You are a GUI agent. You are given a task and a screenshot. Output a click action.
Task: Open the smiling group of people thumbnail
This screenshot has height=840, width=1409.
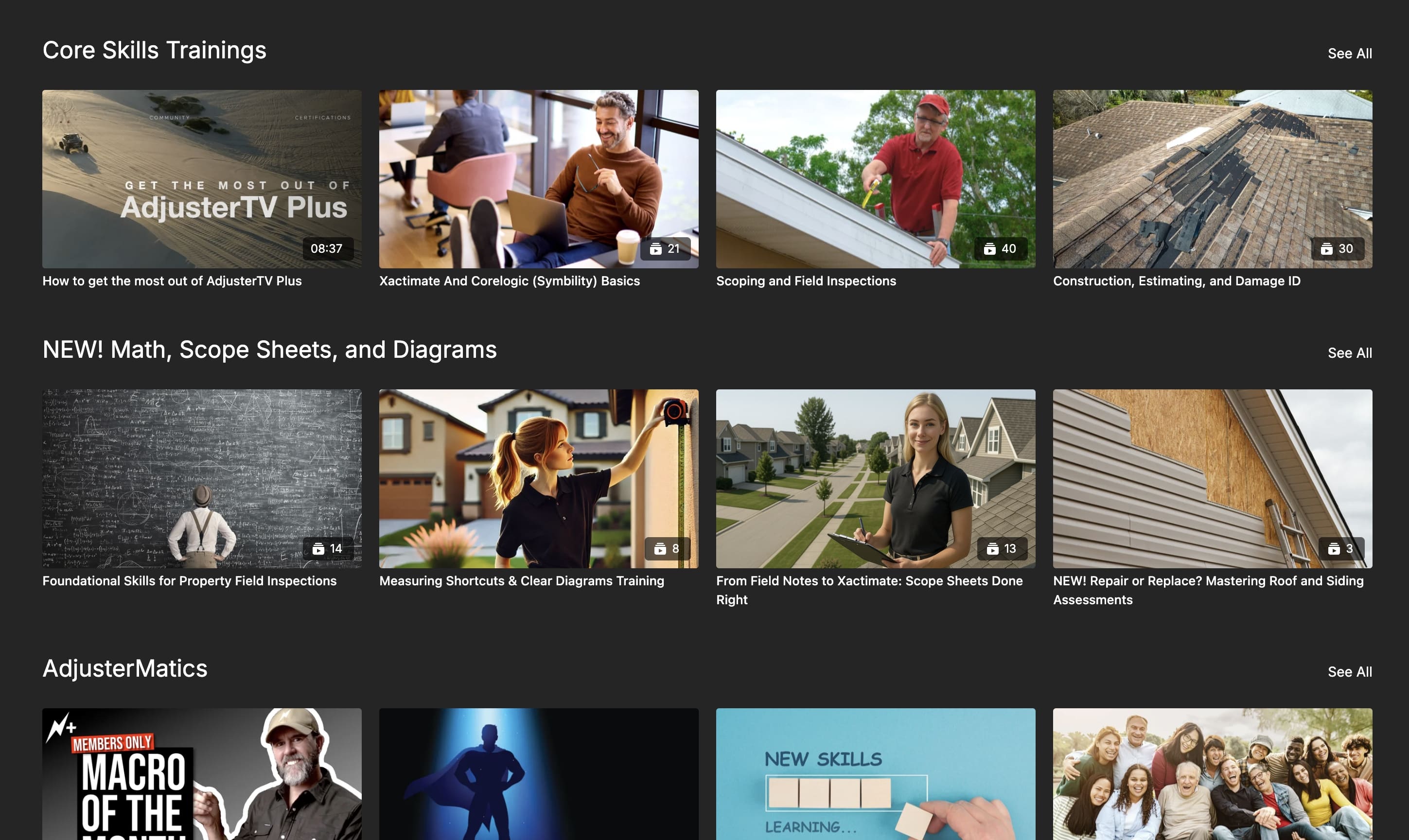point(1213,774)
